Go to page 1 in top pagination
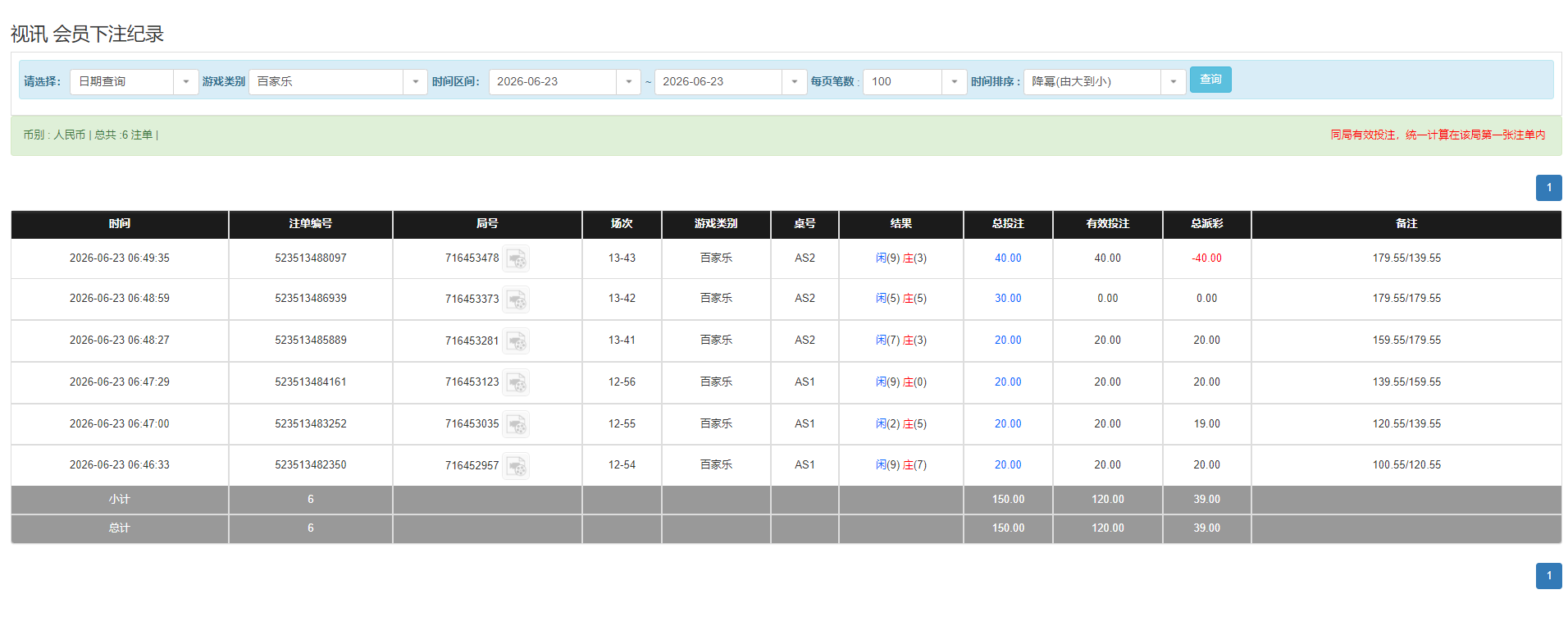Viewport: 1568px width, 640px height. (x=1548, y=188)
